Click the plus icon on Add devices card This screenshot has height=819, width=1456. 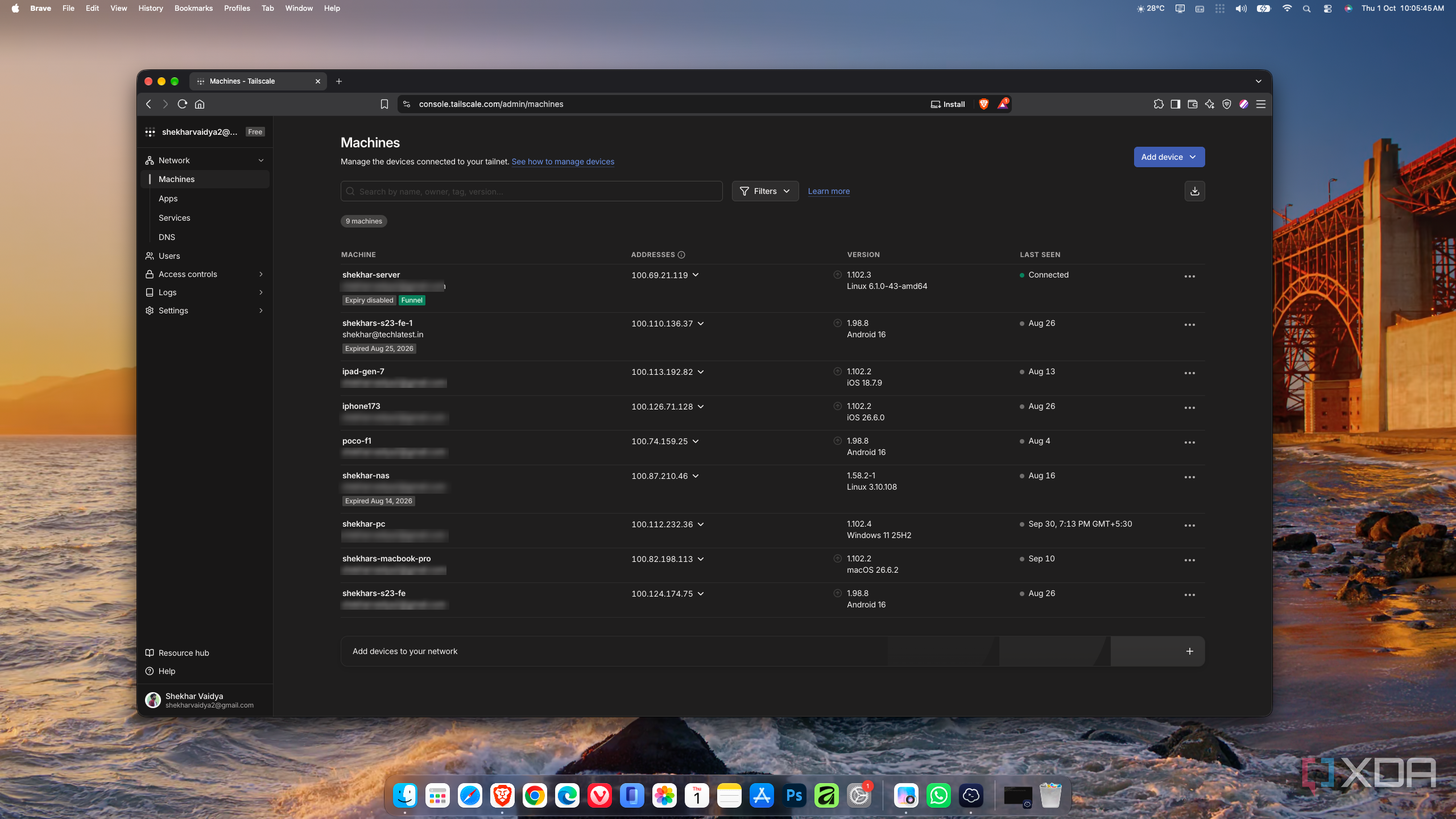(1189, 651)
